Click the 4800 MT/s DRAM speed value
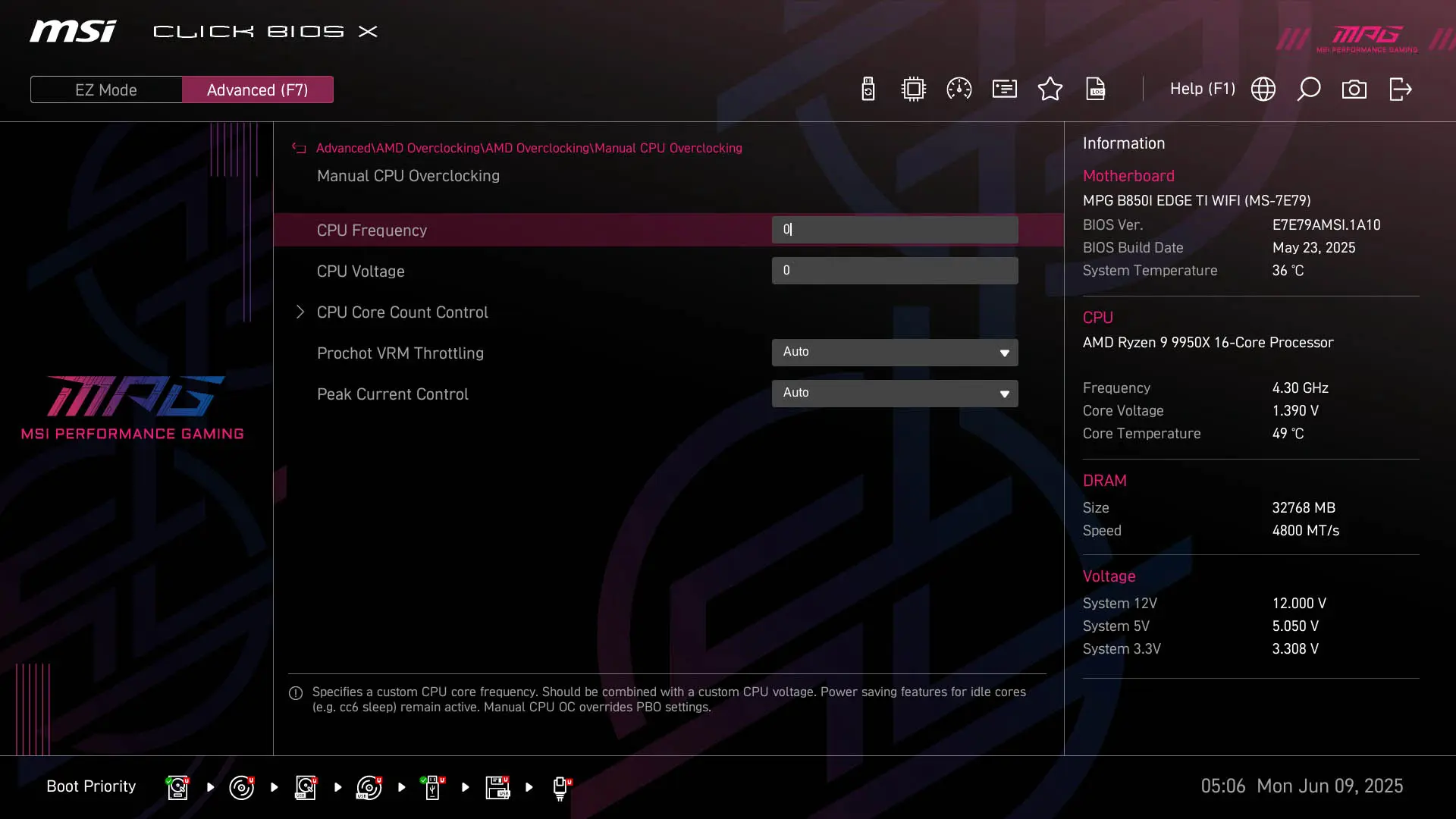1456x819 pixels. (x=1306, y=531)
